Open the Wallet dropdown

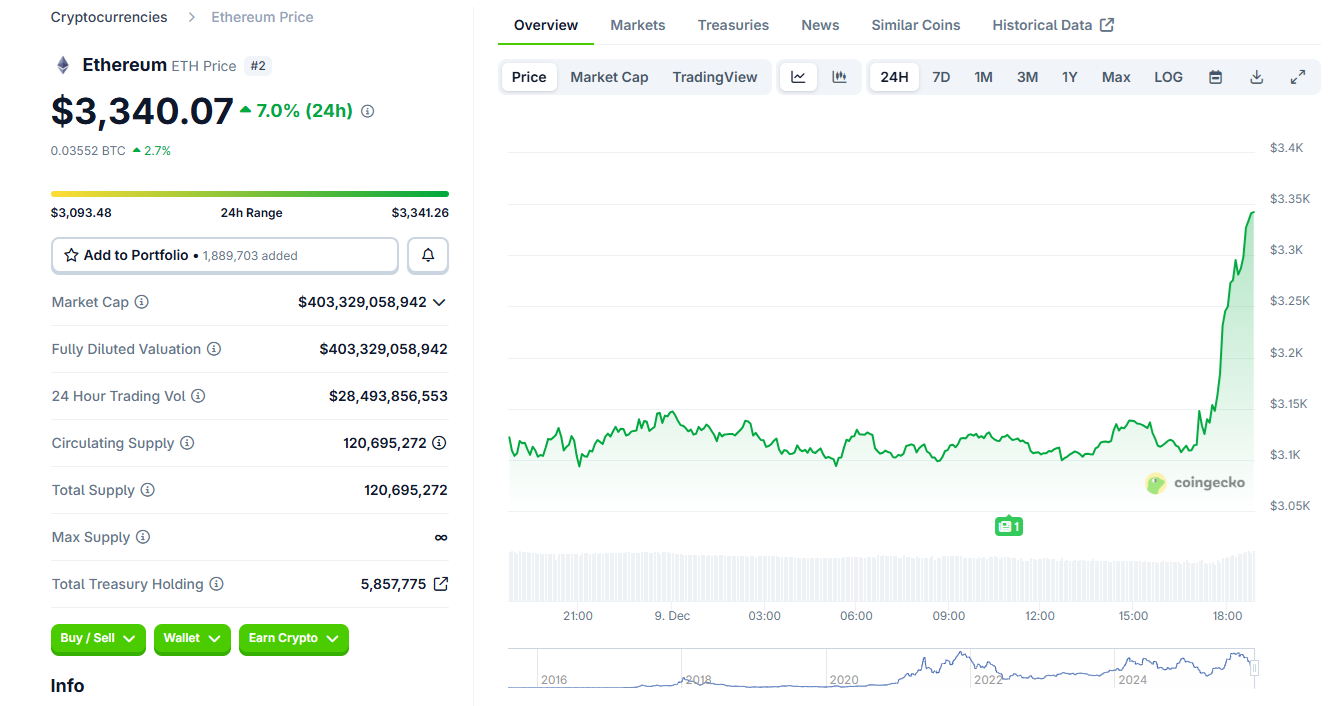pyautogui.click(x=191, y=640)
